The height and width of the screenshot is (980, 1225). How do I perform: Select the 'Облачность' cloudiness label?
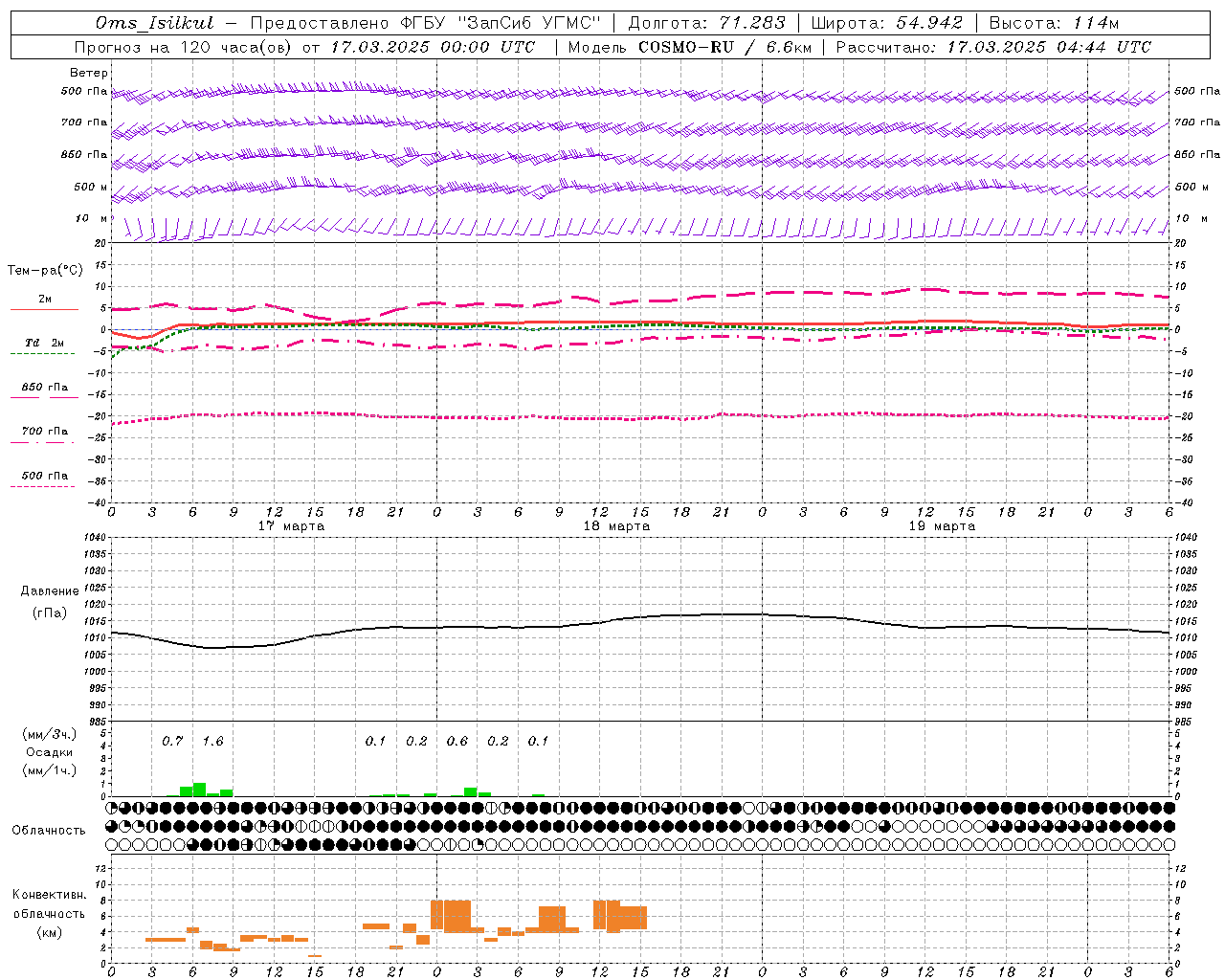49,831
